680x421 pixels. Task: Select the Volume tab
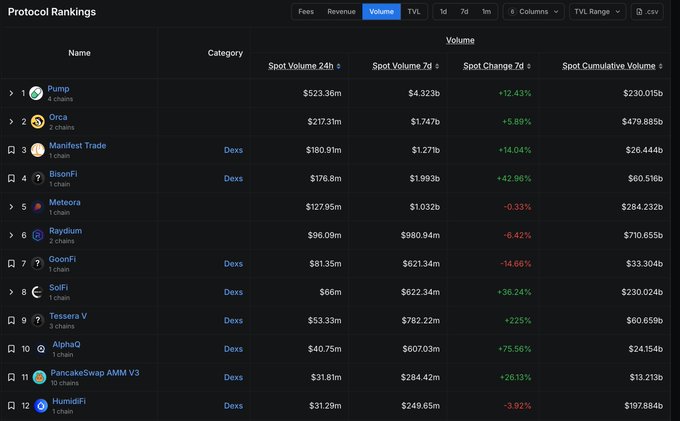coord(381,12)
